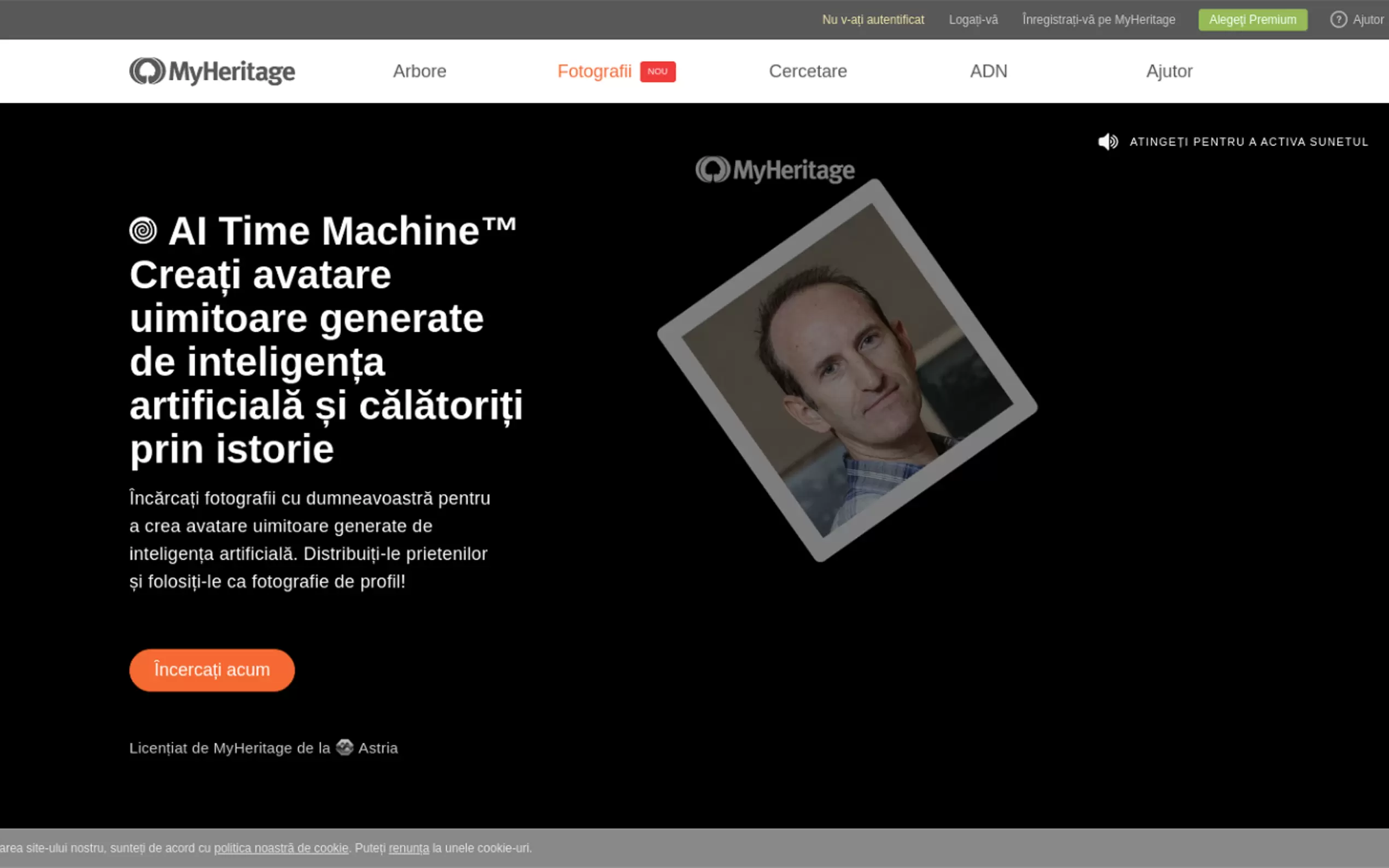Open the Fotografii menu
1389x868 pixels.
click(x=594, y=71)
